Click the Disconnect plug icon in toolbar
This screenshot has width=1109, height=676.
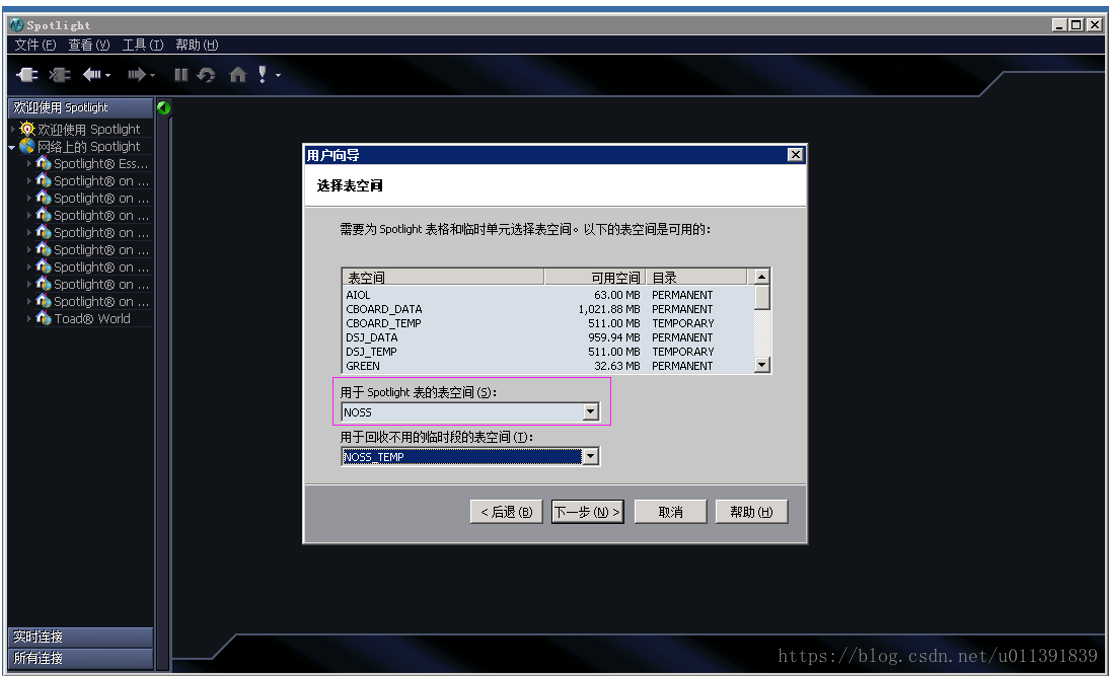point(59,74)
